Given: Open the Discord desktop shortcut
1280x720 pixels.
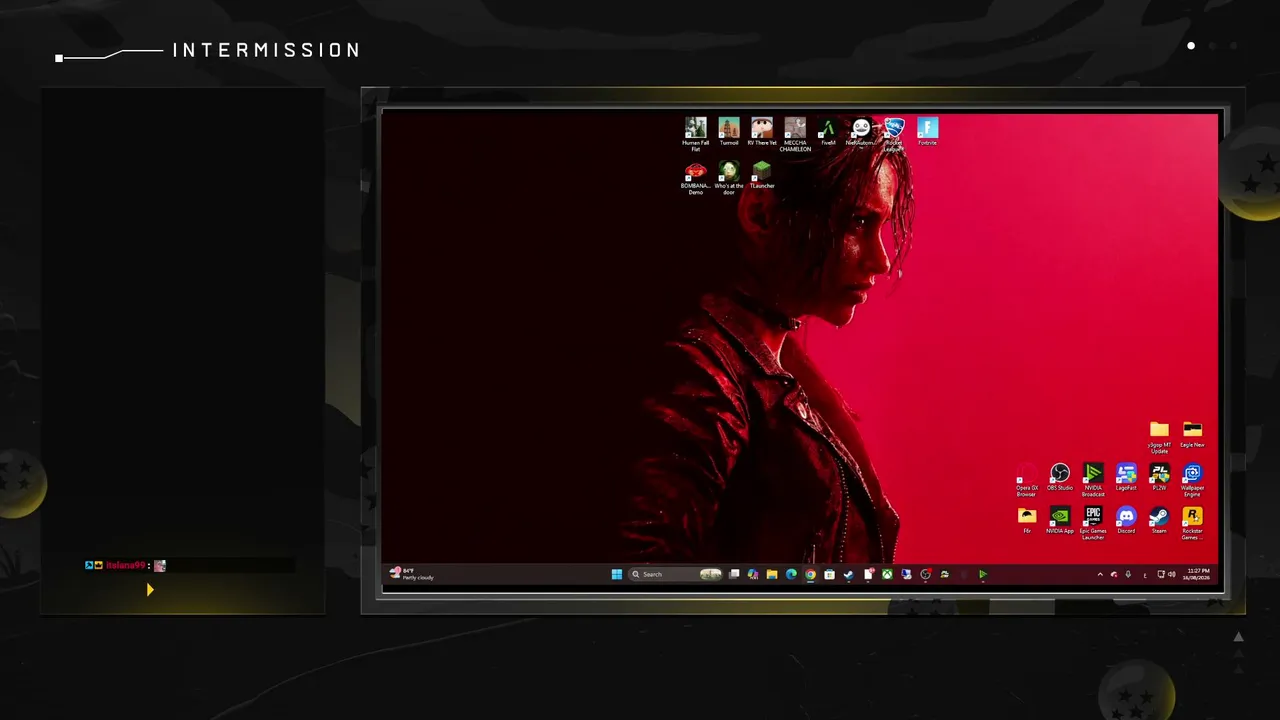Looking at the screenshot, I should 1126,520.
